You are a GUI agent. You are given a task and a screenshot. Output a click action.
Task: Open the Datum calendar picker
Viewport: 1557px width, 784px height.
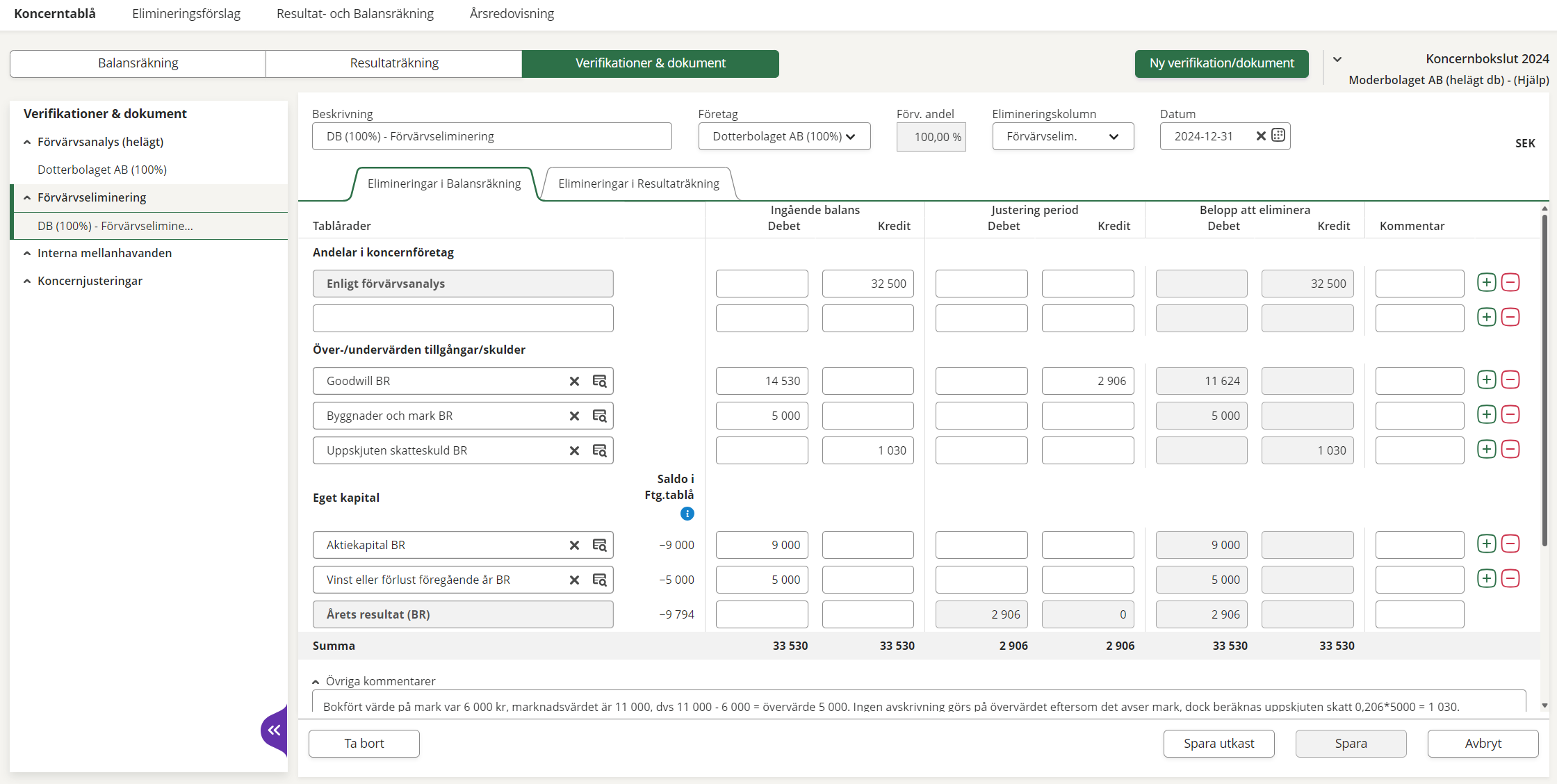tap(1278, 136)
